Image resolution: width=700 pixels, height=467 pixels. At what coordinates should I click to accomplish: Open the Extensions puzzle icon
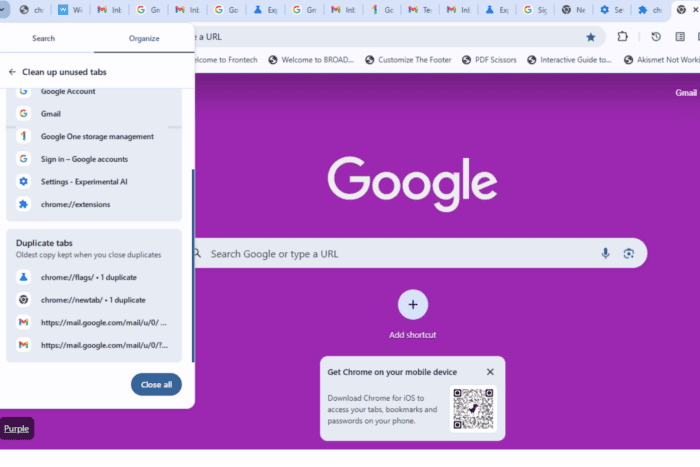622,37
